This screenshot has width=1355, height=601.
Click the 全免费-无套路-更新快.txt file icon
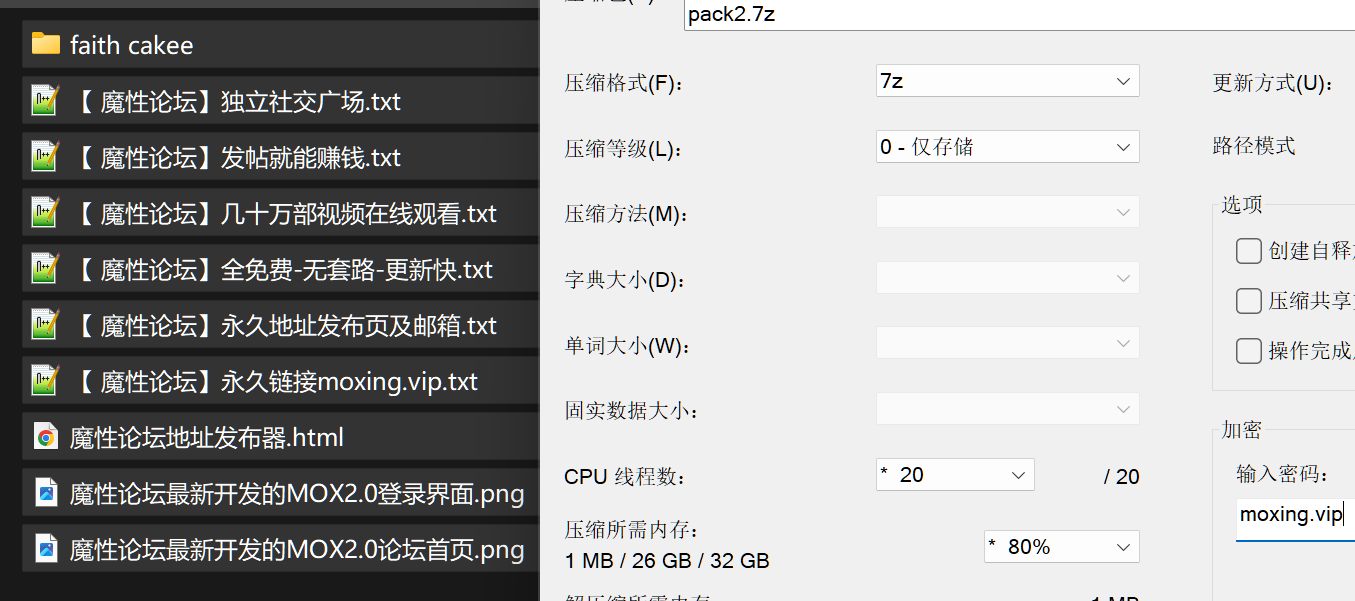tap(46, 269)
